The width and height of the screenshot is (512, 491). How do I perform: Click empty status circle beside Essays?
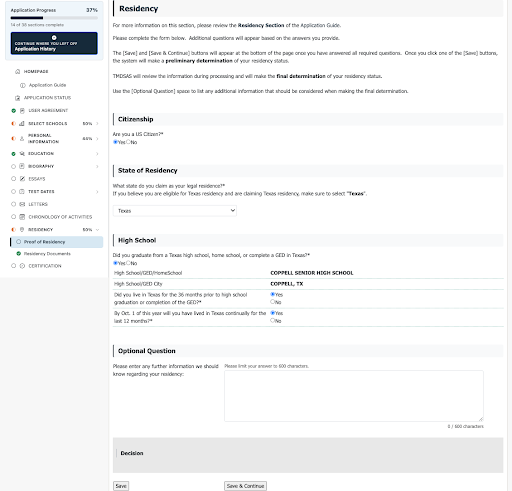(14, 179)
